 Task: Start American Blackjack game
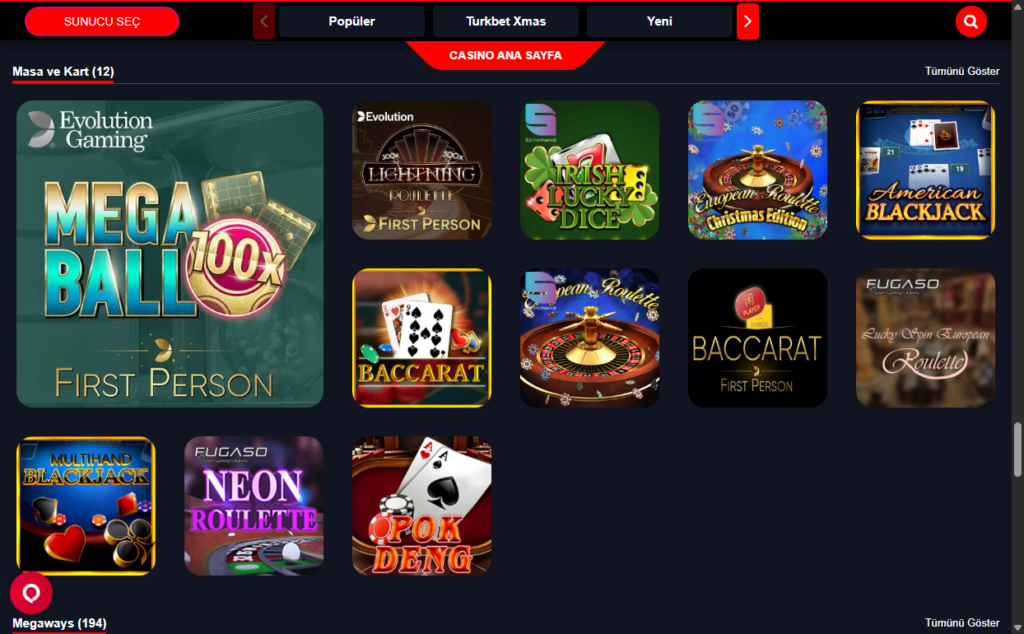click(x=925, y=170)
